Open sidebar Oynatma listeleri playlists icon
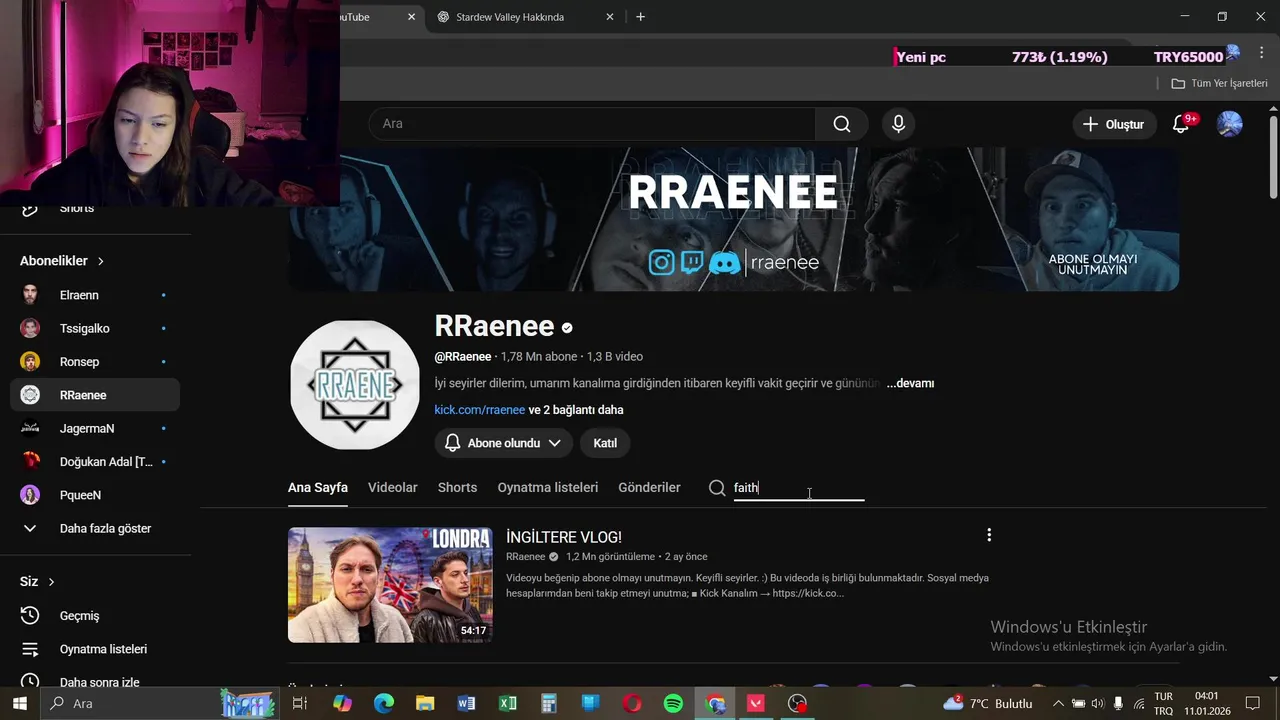 point(30,649)
